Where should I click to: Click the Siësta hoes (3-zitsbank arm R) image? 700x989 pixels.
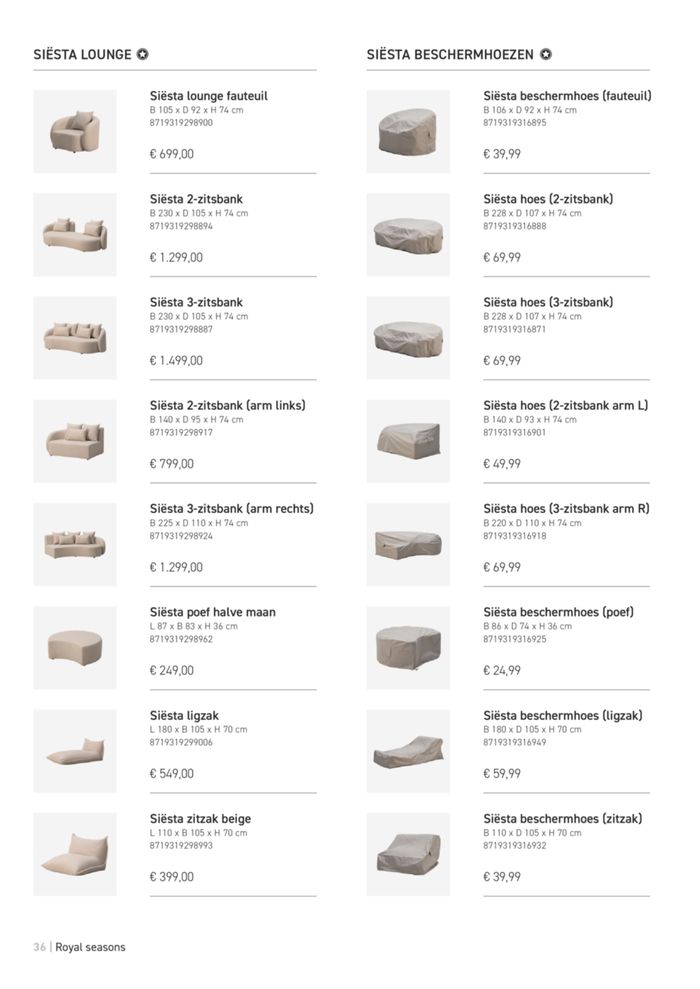pyautogui.click(x=409, y=544)
